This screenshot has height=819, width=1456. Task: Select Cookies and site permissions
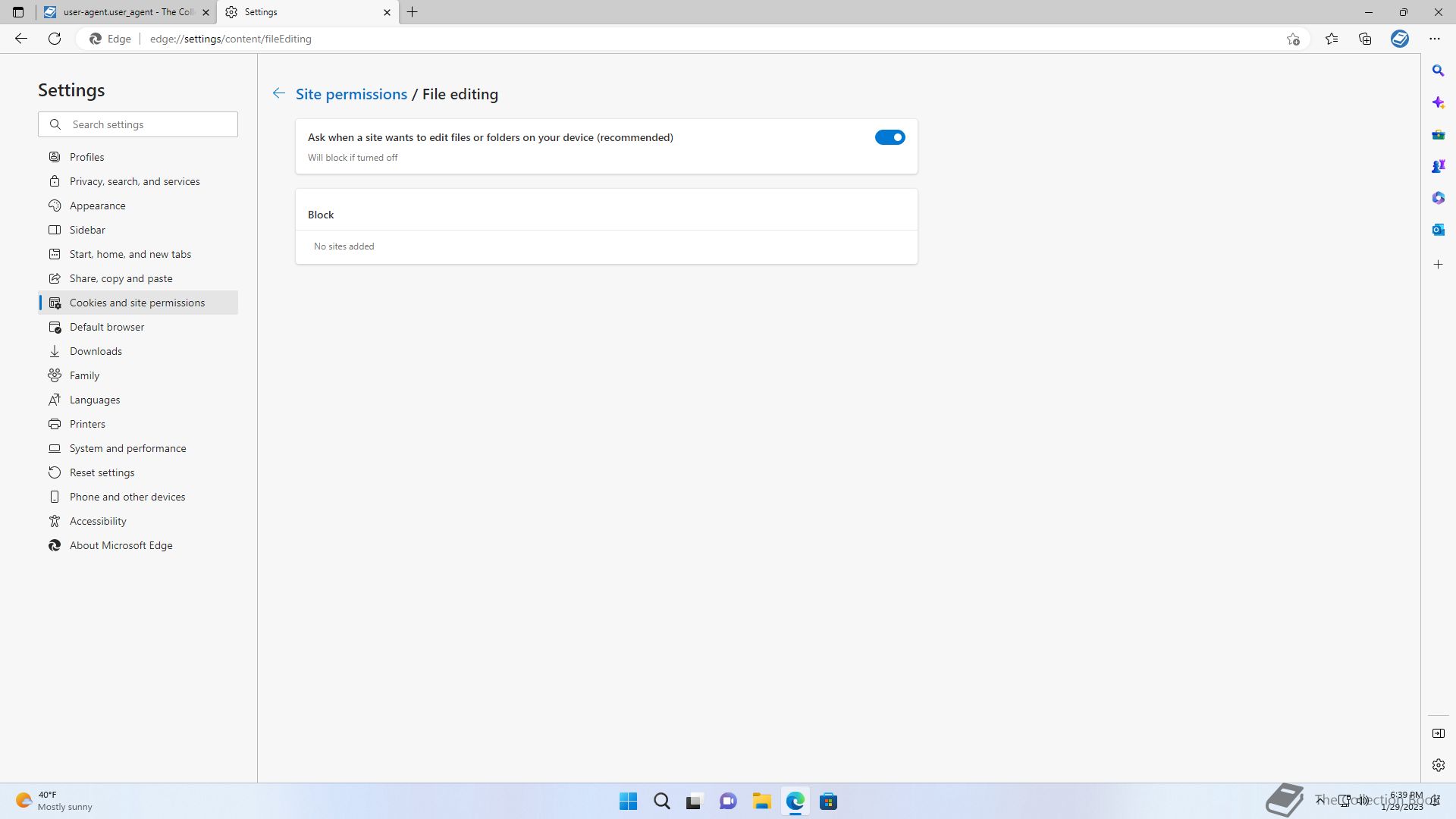138,303
